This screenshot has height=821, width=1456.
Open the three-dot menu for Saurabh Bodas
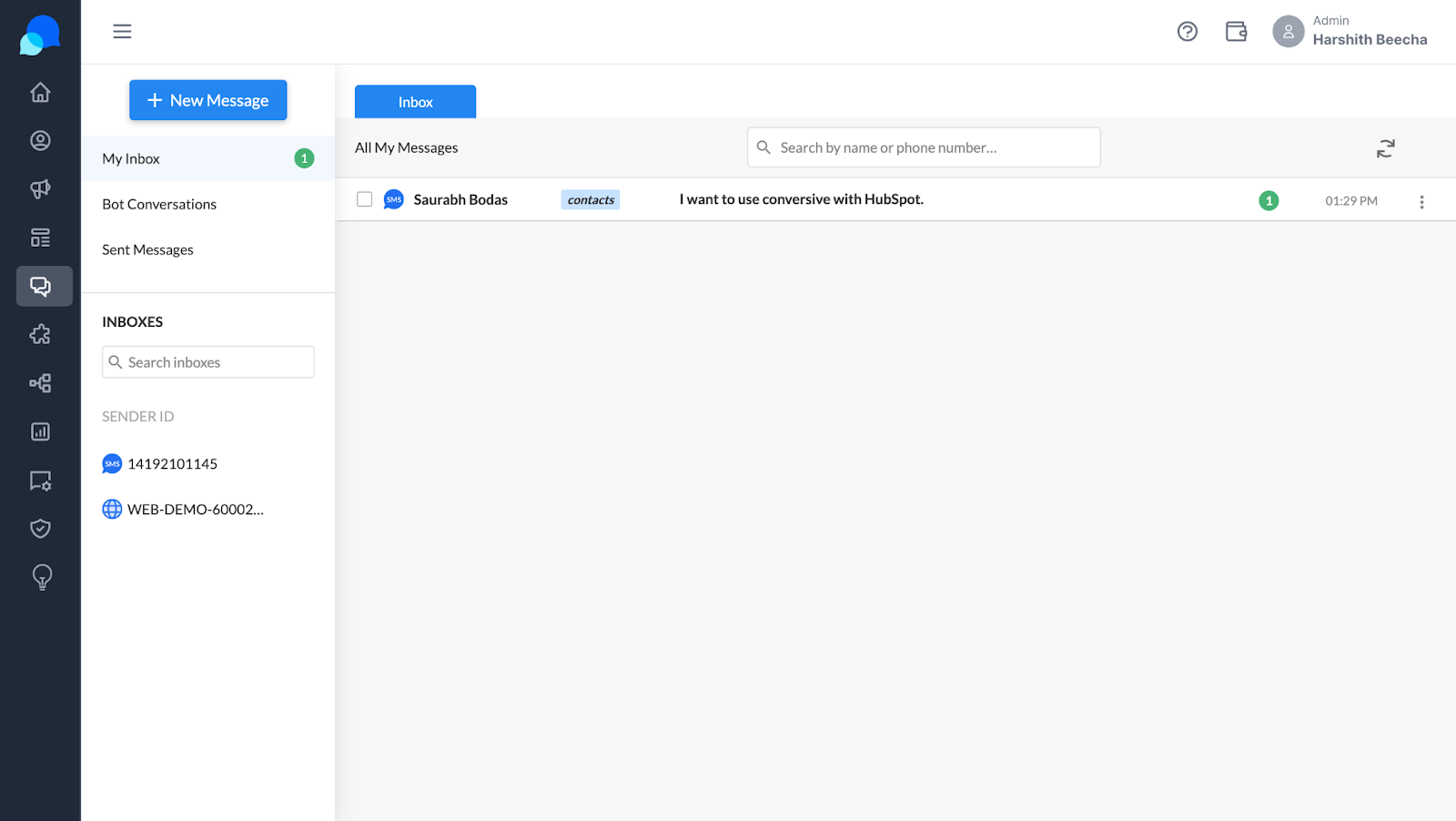pos(1421,202)
